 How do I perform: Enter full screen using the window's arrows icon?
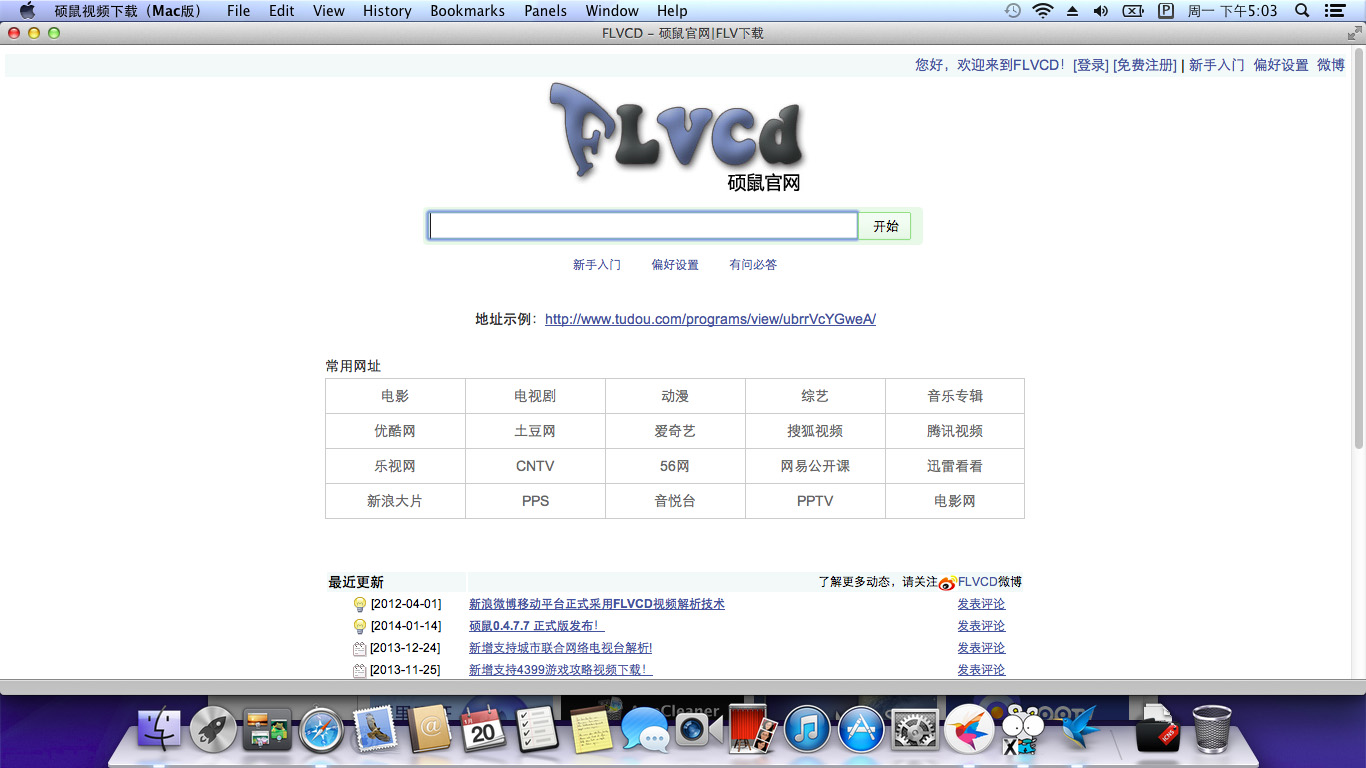(x=1354, y=33)
